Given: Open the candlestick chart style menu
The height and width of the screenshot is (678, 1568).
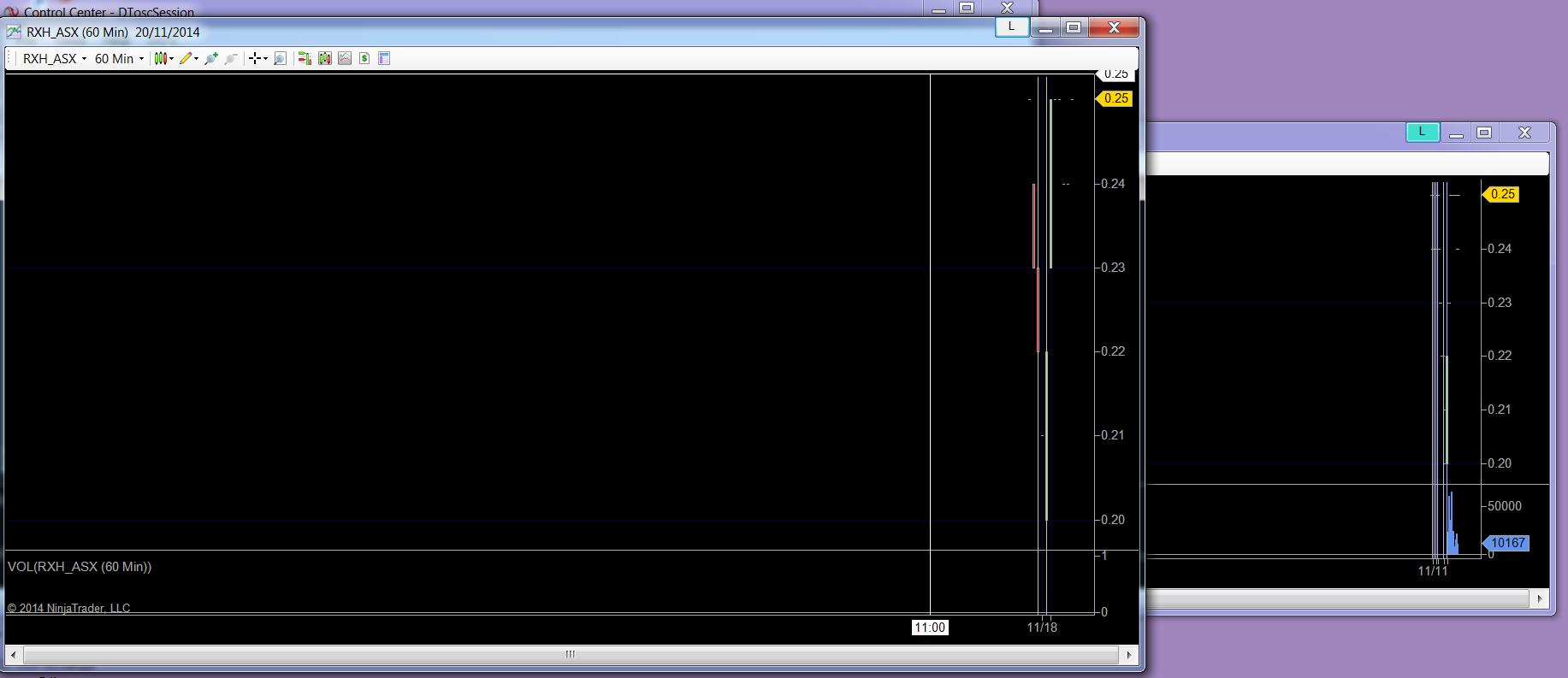Looking at the screenshot, I should (163, 58).
